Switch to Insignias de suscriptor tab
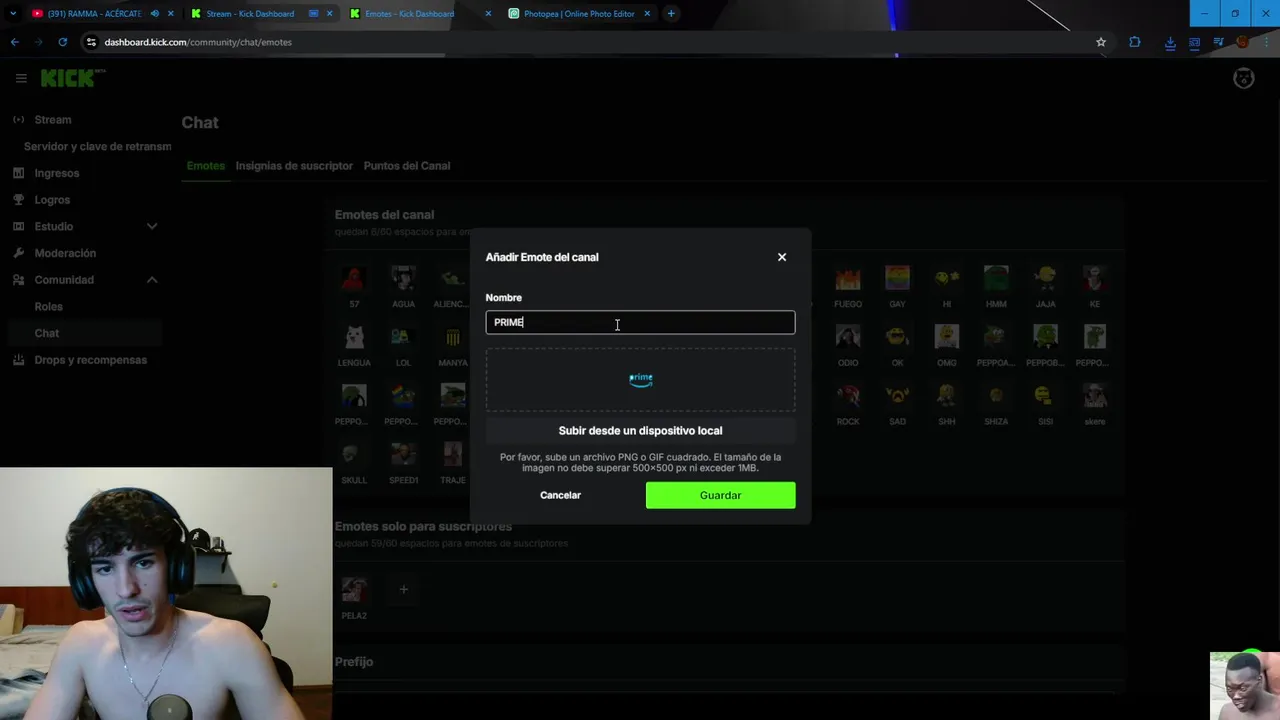 click(294, 166)
